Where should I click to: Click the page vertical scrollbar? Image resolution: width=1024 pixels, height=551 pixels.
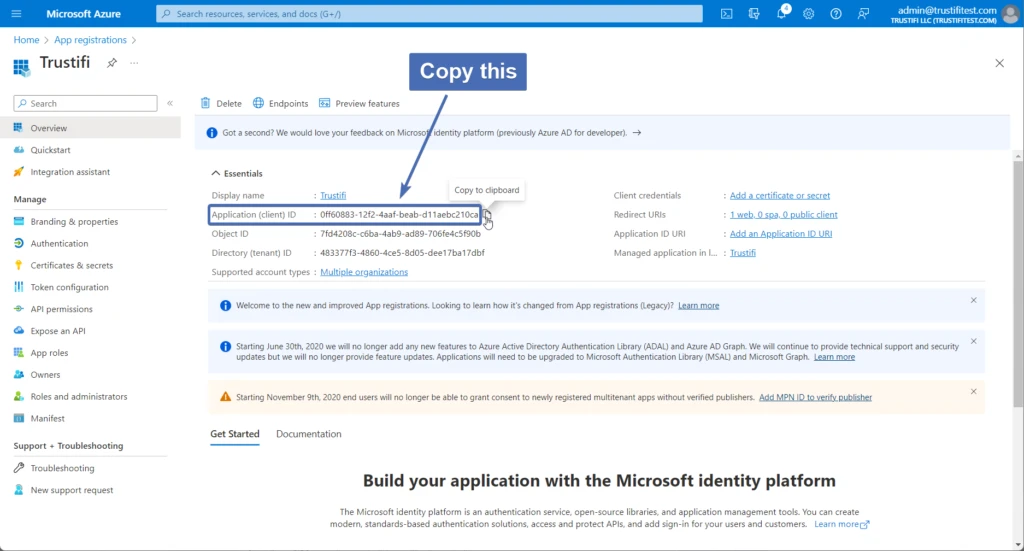(1018, 285)
